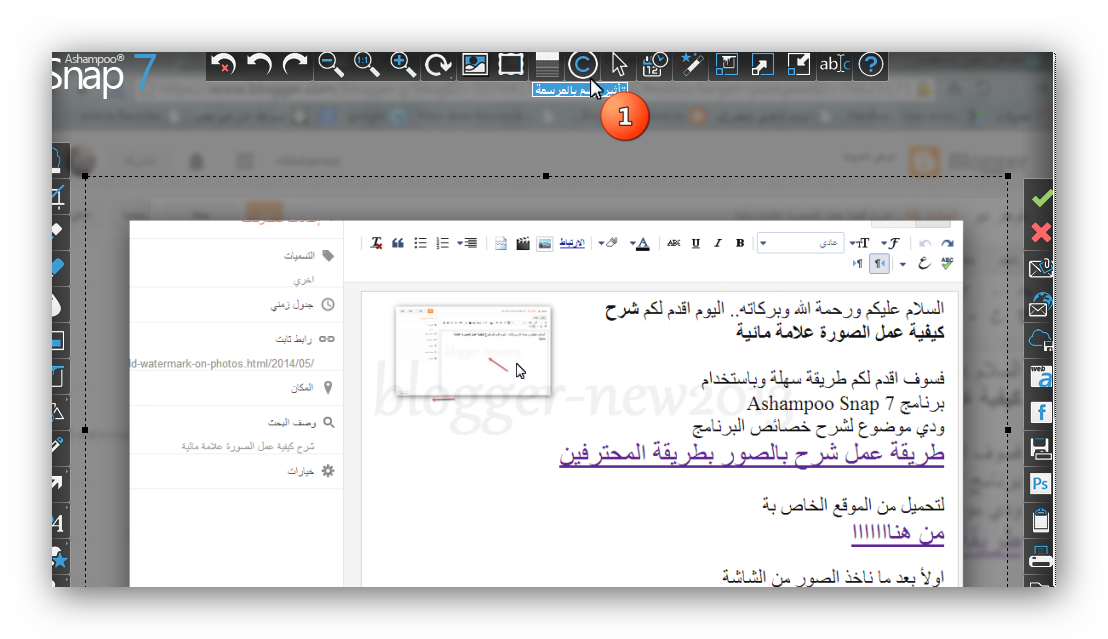
Task: Toggle numbered list in Blogger editor
Action: pyautogui.click(x=442, y=243)
